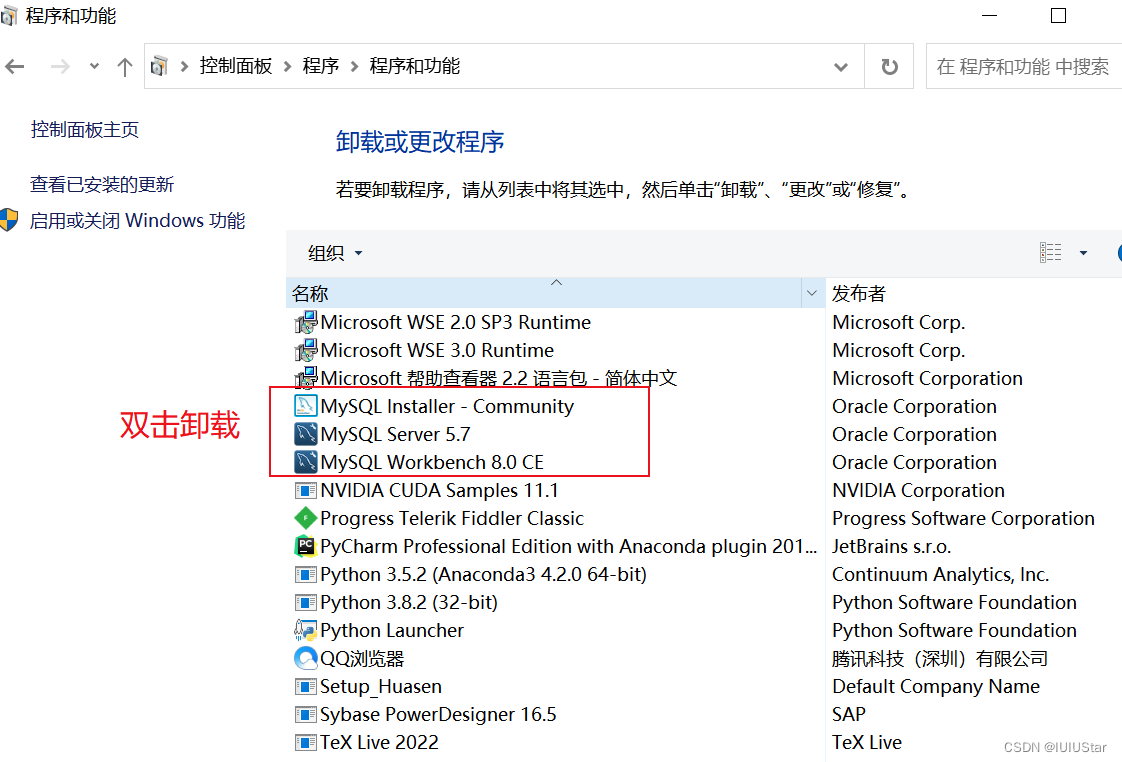
Task: Click the MySQL Workbench 8.0 CE name
Action: (x=432, y=462)
